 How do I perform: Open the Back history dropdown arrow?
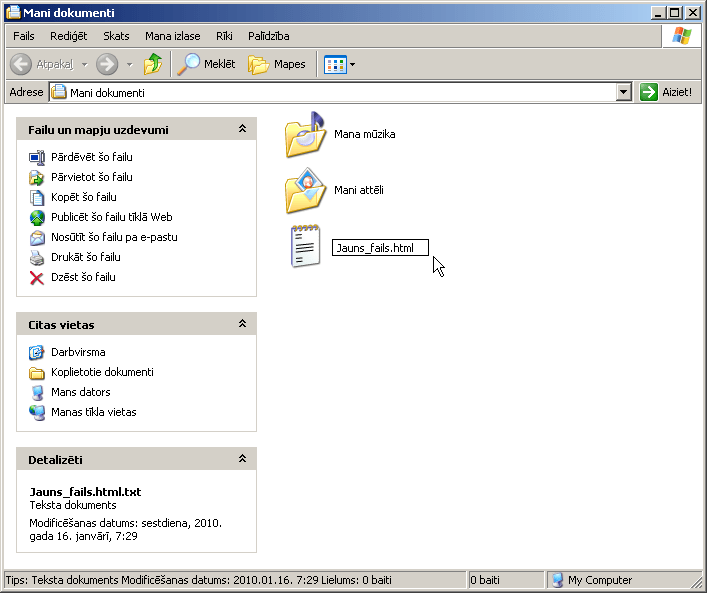(84, 64)
